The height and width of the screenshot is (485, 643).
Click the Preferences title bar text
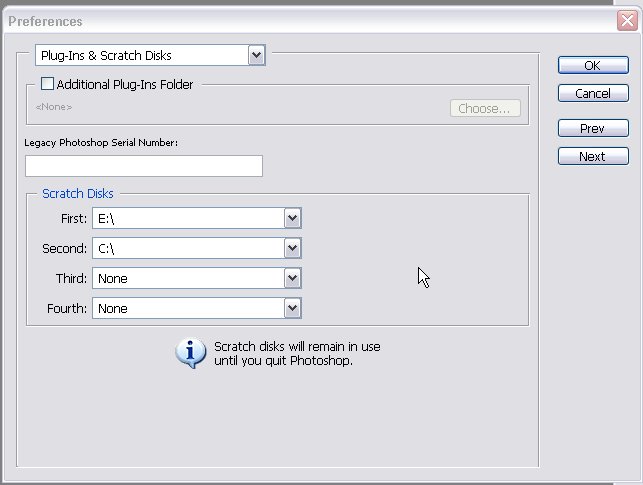(46, 21)
